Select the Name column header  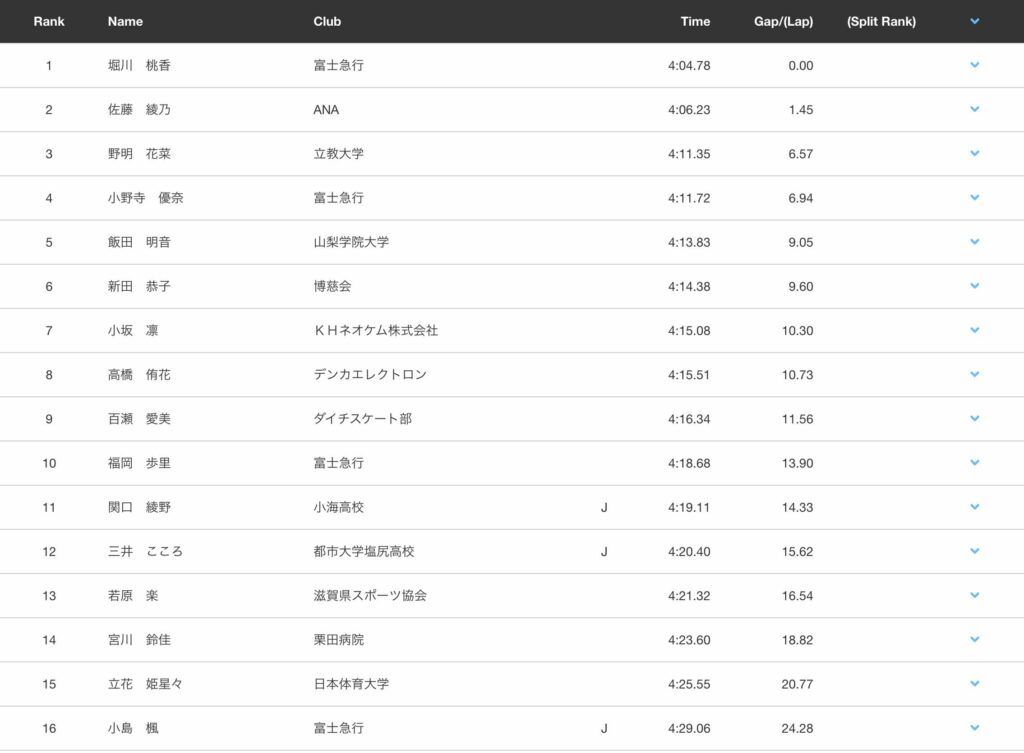pyautogui.click(x=125, y=21)
